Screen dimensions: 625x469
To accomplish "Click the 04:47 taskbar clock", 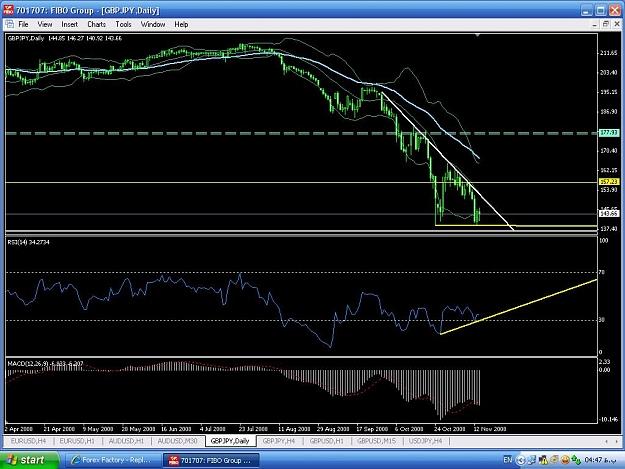I will [x=600, y=460].
